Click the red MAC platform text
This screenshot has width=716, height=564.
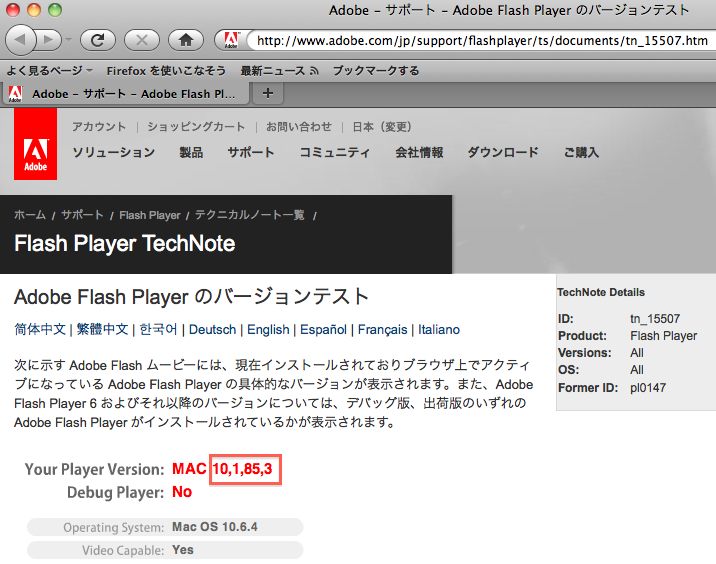tap(189, 469)
